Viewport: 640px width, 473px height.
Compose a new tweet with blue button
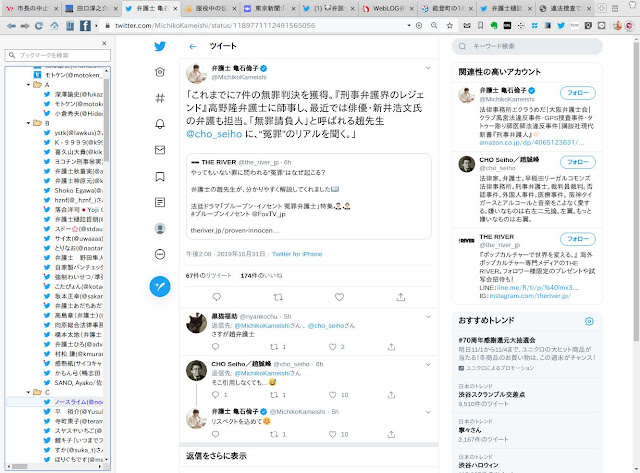160,286
